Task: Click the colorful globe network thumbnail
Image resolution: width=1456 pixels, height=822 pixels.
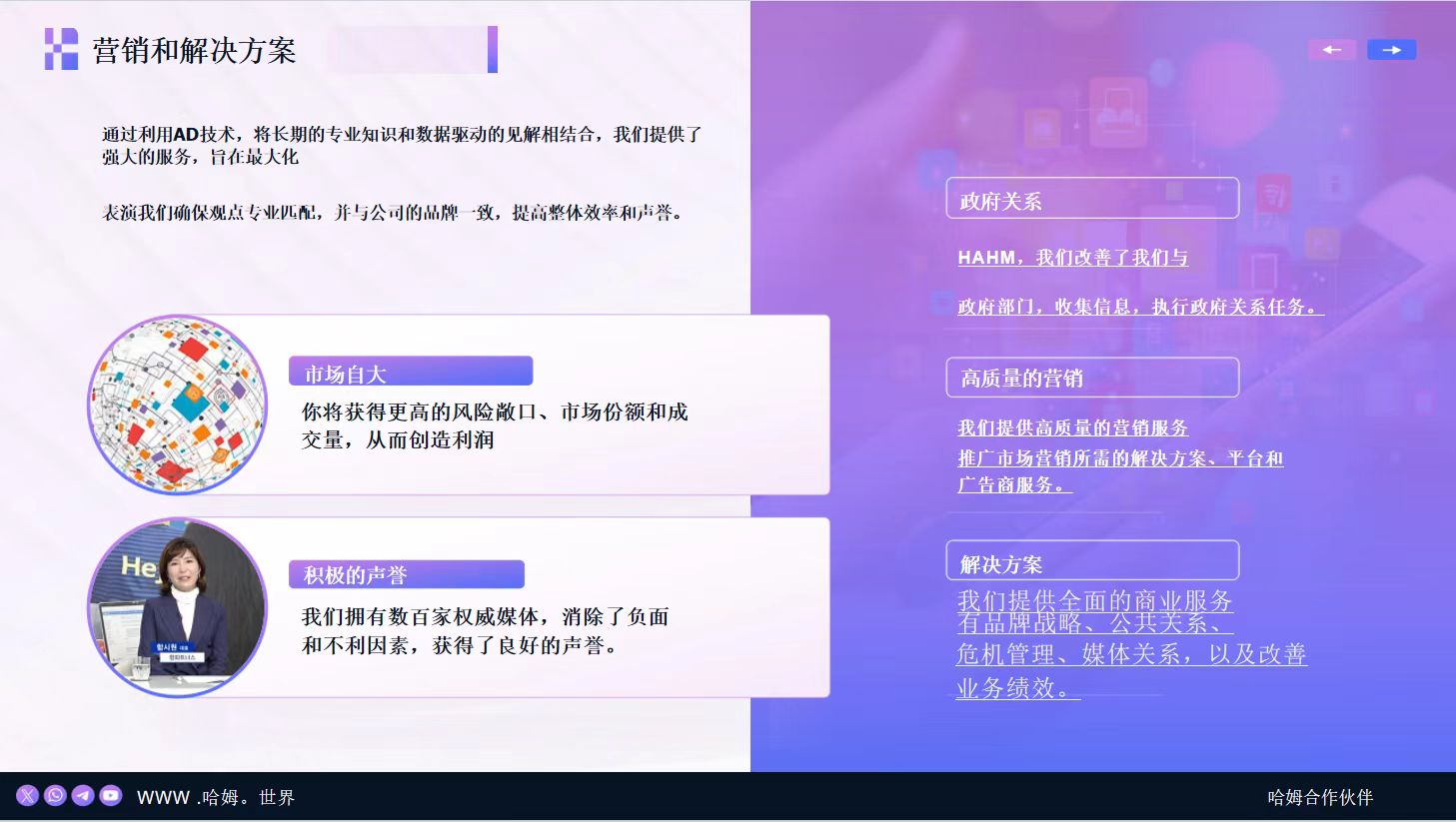Action: (178, 405)
